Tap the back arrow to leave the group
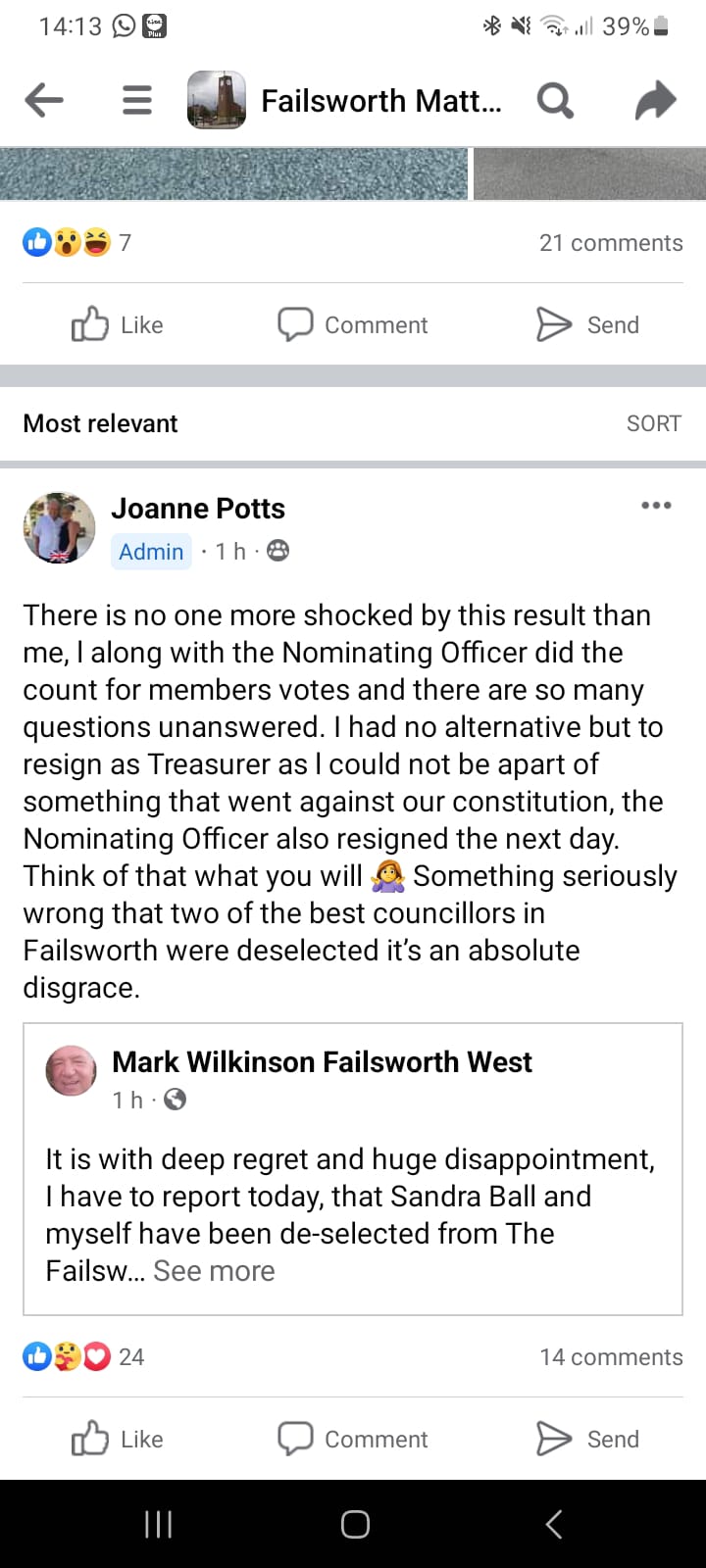 pyautogui.click(x=44, y=99)
